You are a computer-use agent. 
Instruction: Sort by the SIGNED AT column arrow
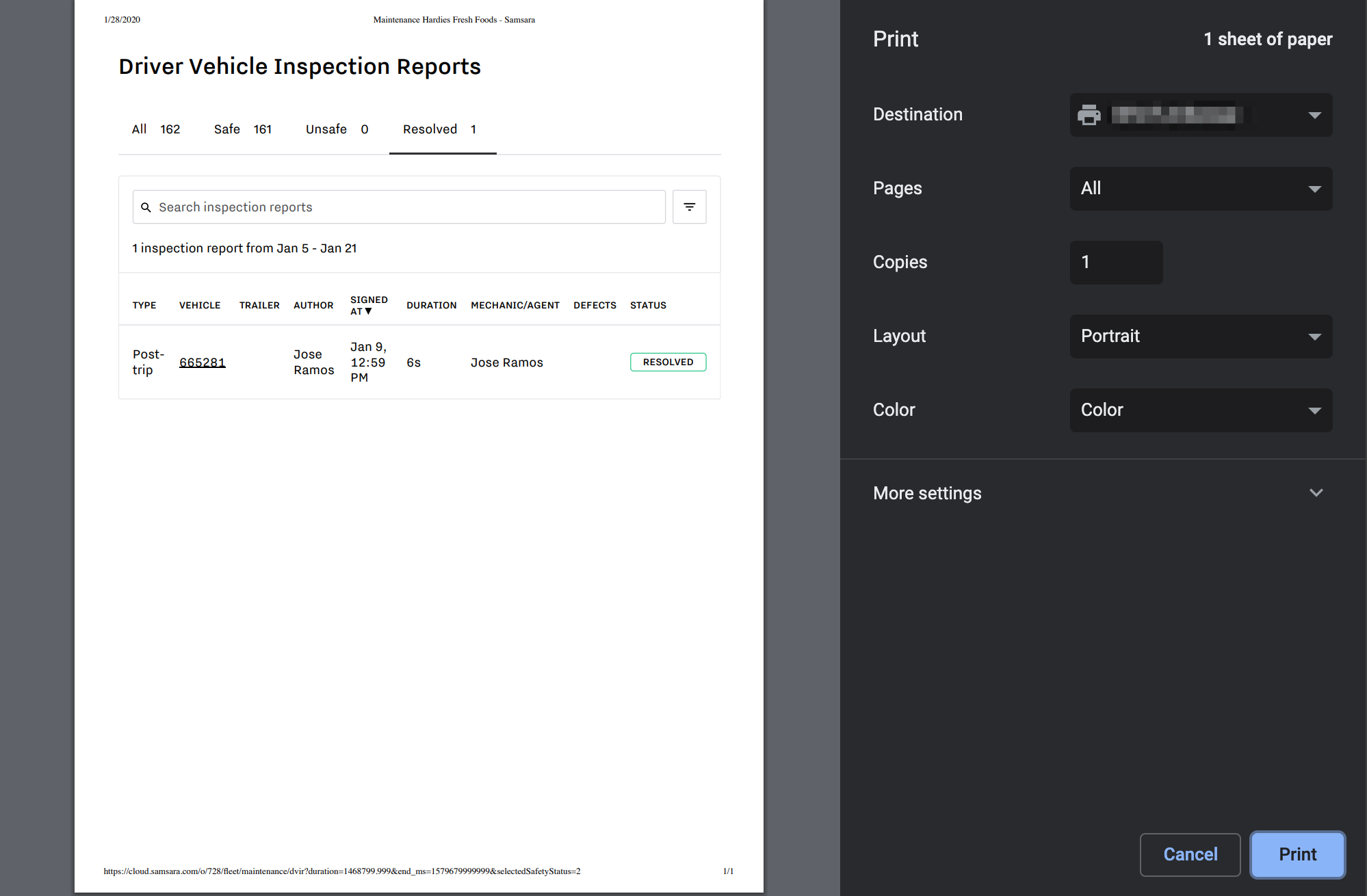pyautogui.click(x=369, y=311)
